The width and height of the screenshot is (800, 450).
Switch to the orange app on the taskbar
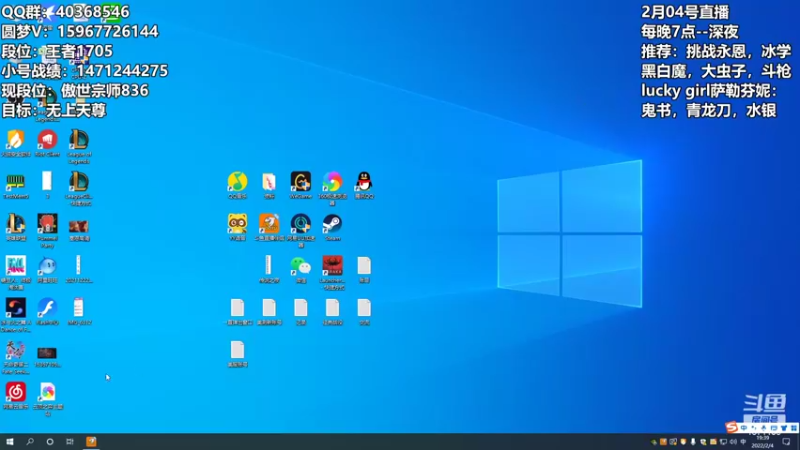pos(91,441)
